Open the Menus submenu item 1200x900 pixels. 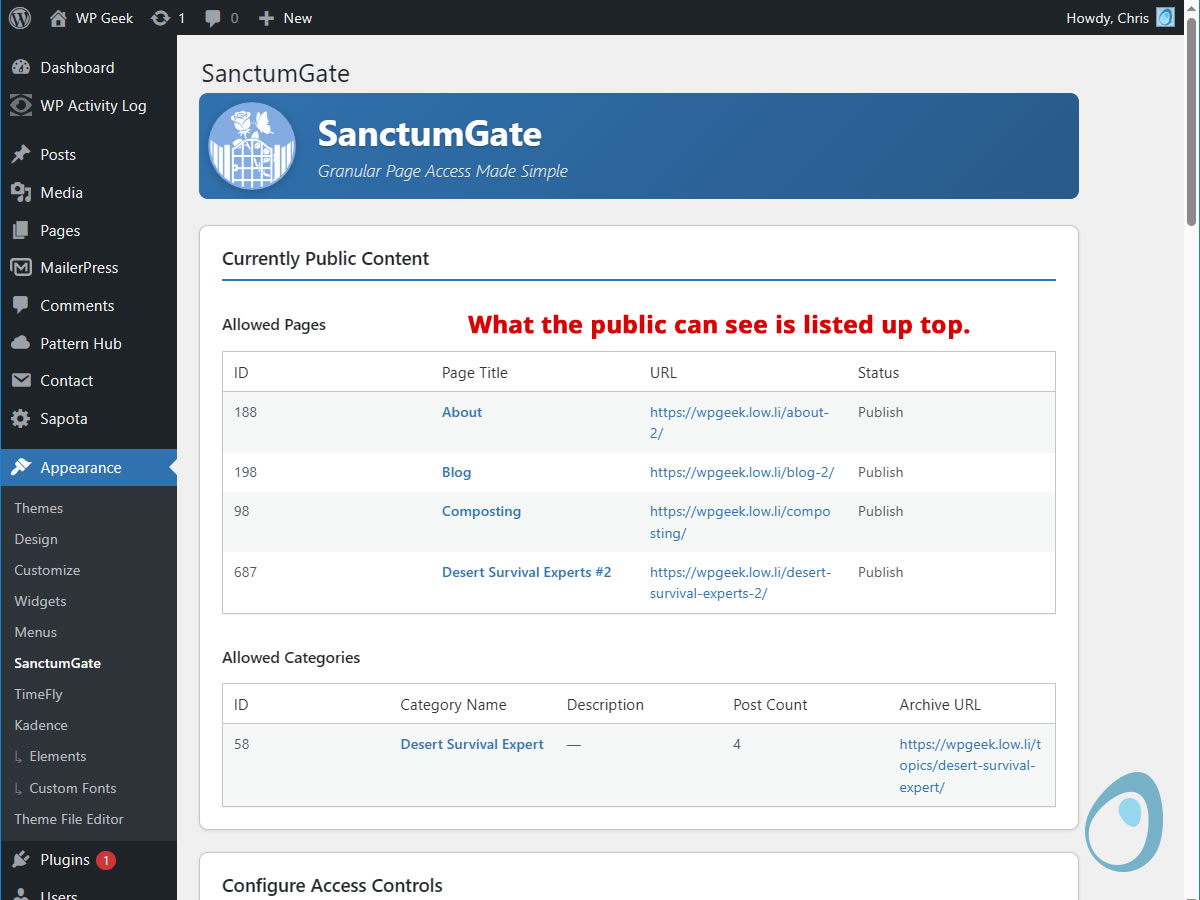35,632
